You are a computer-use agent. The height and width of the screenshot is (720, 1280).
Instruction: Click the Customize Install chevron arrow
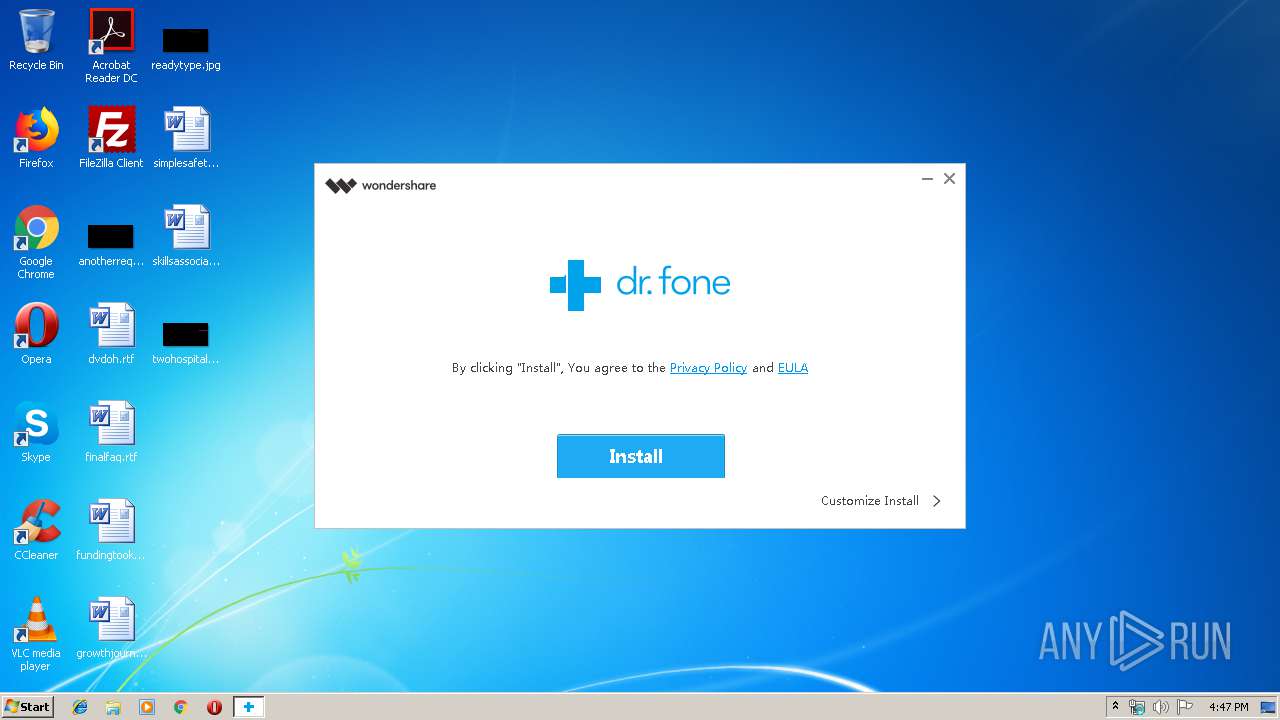click(x=937, y=501)
